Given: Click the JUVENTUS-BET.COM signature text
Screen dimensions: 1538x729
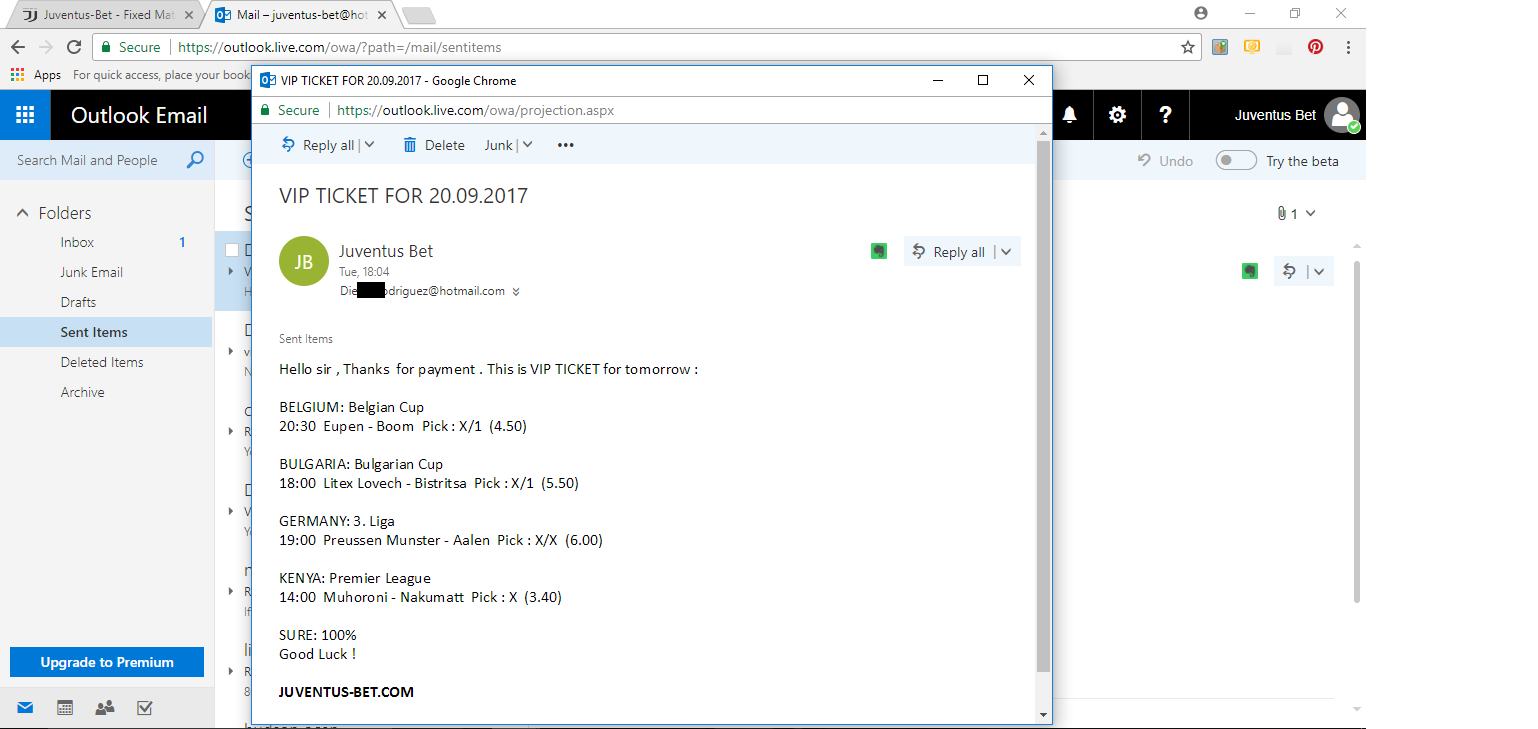Looking at the screenshot, I should (x=346, y=692).
